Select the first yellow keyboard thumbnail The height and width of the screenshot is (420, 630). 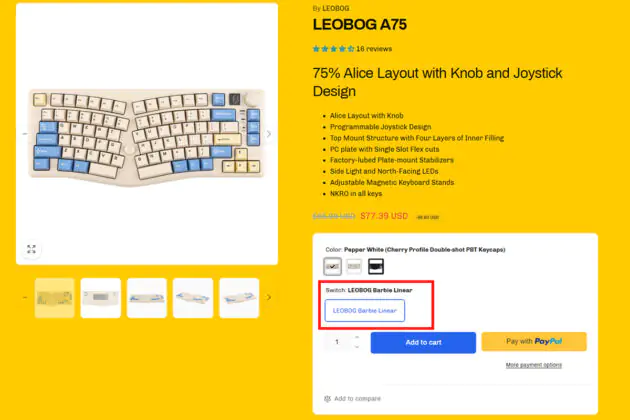55,298
